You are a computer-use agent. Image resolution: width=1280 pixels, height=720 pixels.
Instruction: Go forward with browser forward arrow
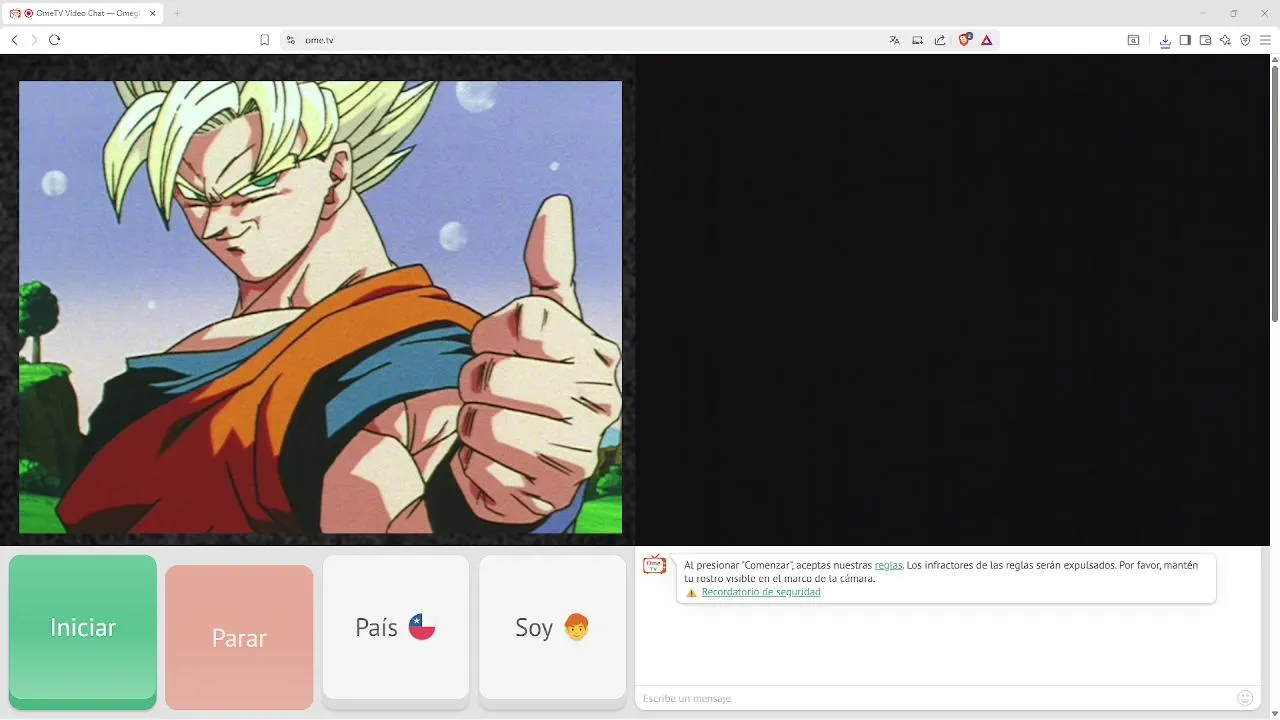(x=34, y=40)
